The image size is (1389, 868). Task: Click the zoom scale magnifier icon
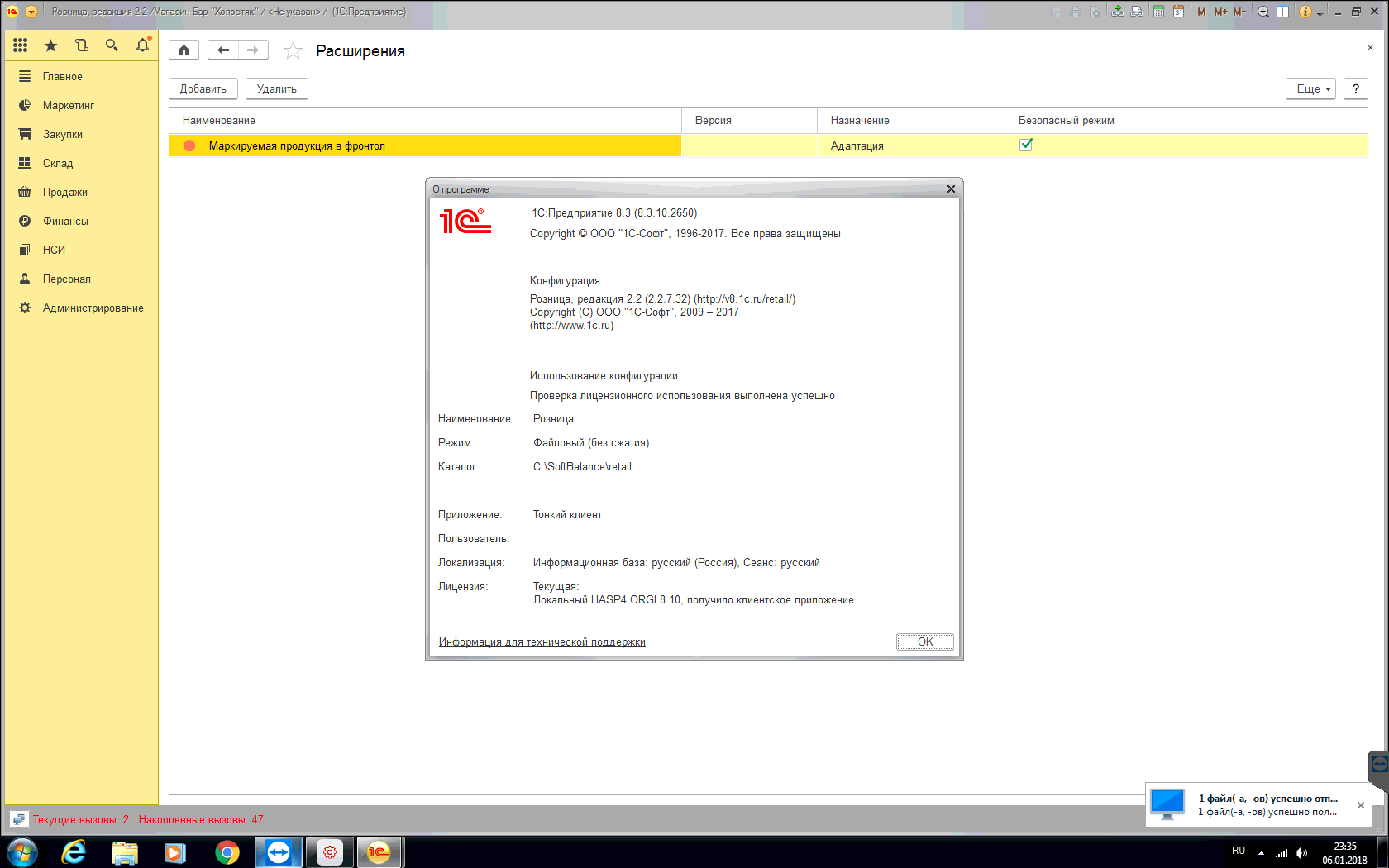pyautogui.click(x=1263, y=12)
